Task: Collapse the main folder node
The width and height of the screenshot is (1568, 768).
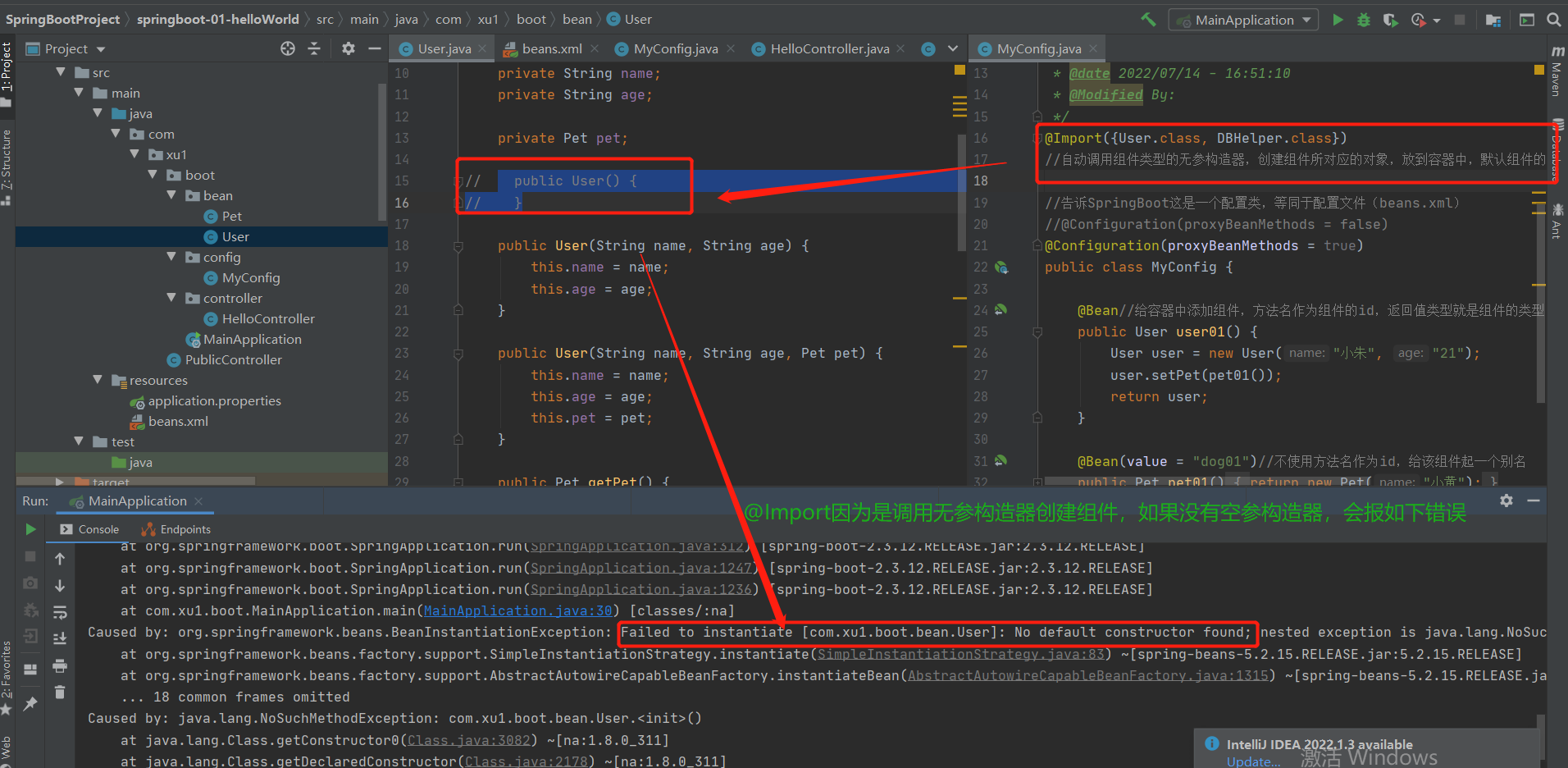Action: (x=79, y=93)
